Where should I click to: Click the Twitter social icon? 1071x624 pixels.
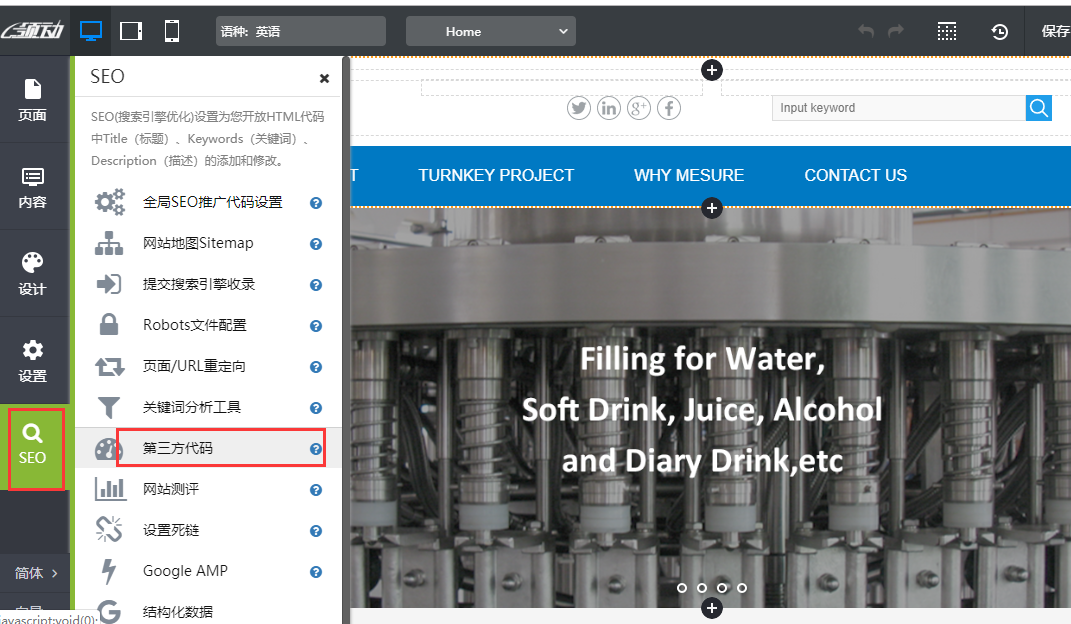click(x=579, y=108)
